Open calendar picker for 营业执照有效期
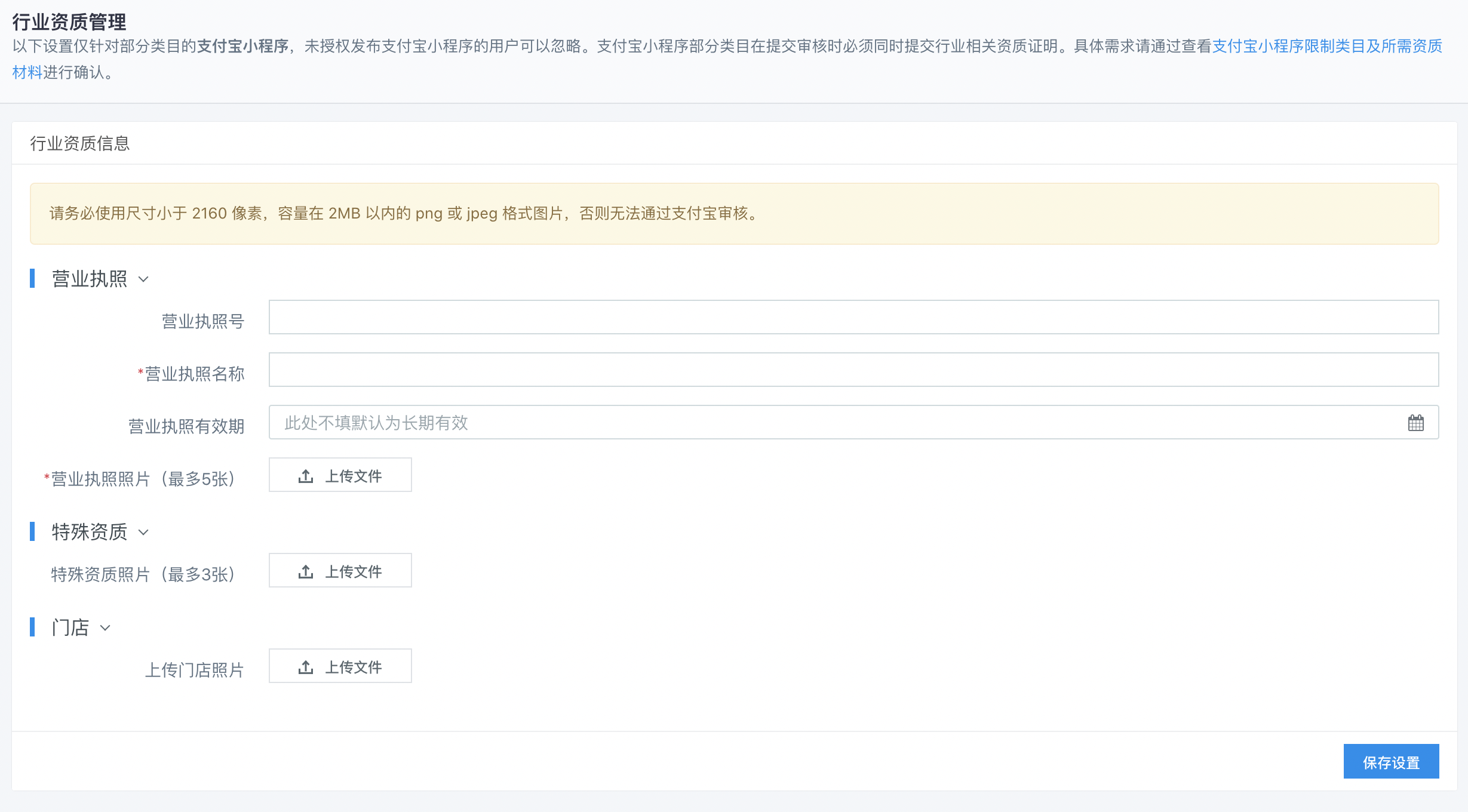Image resolution: width=1468 pixels, height=812 pixels. click(1415, 423)
